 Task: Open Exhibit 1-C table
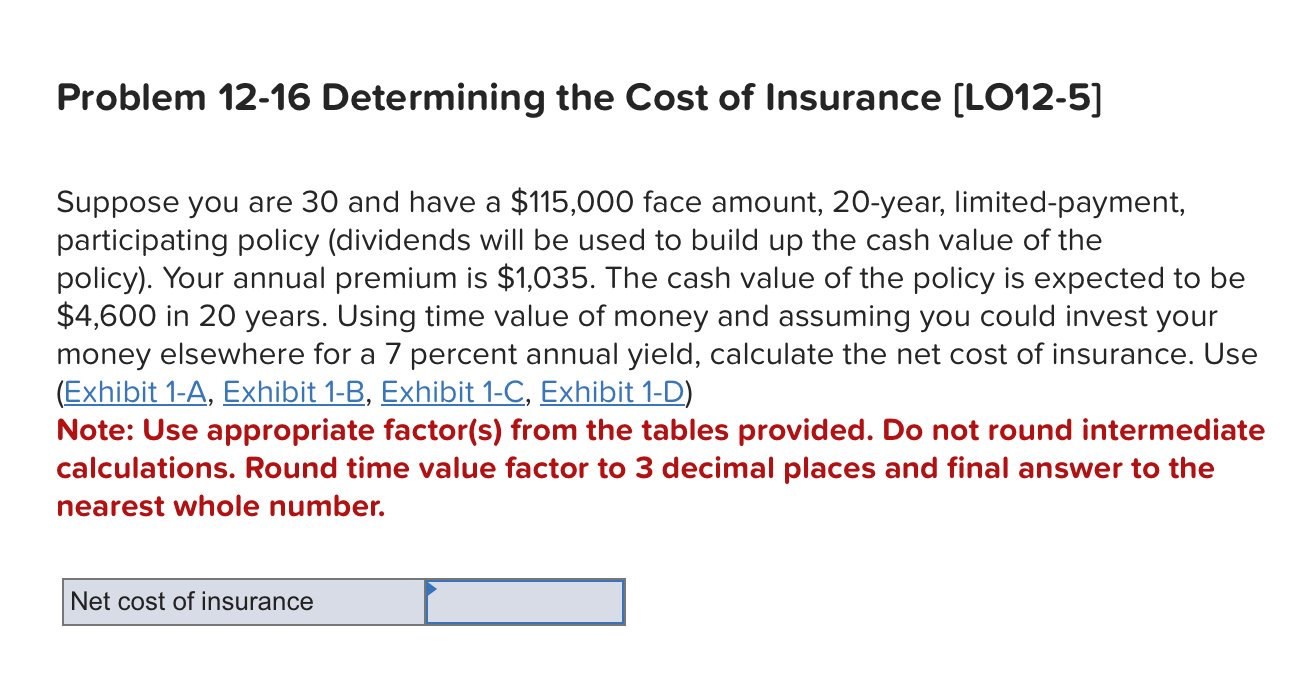coord(451,392)
